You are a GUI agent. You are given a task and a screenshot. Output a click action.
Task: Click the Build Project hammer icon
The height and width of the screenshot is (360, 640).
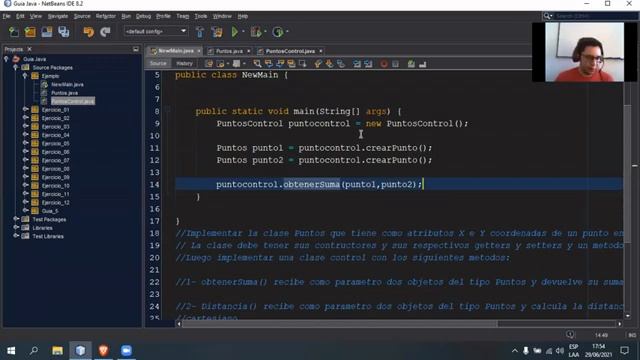pyautogui.click(x=200, y=32)
